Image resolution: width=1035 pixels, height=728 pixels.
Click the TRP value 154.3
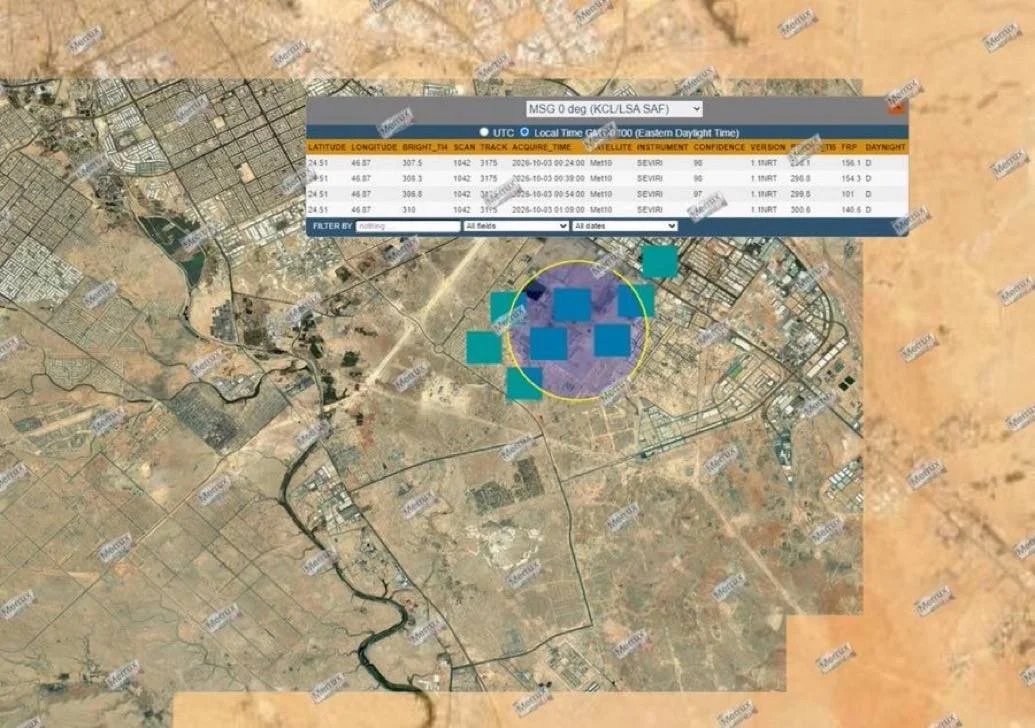pyautogui.click(x=851, y=178)
